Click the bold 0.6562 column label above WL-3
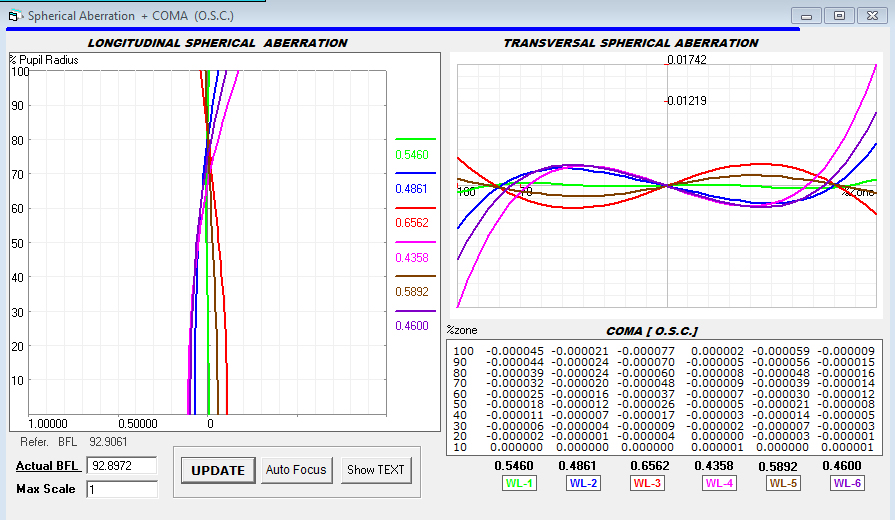The image size is (895, 520). tap(650, 466)
